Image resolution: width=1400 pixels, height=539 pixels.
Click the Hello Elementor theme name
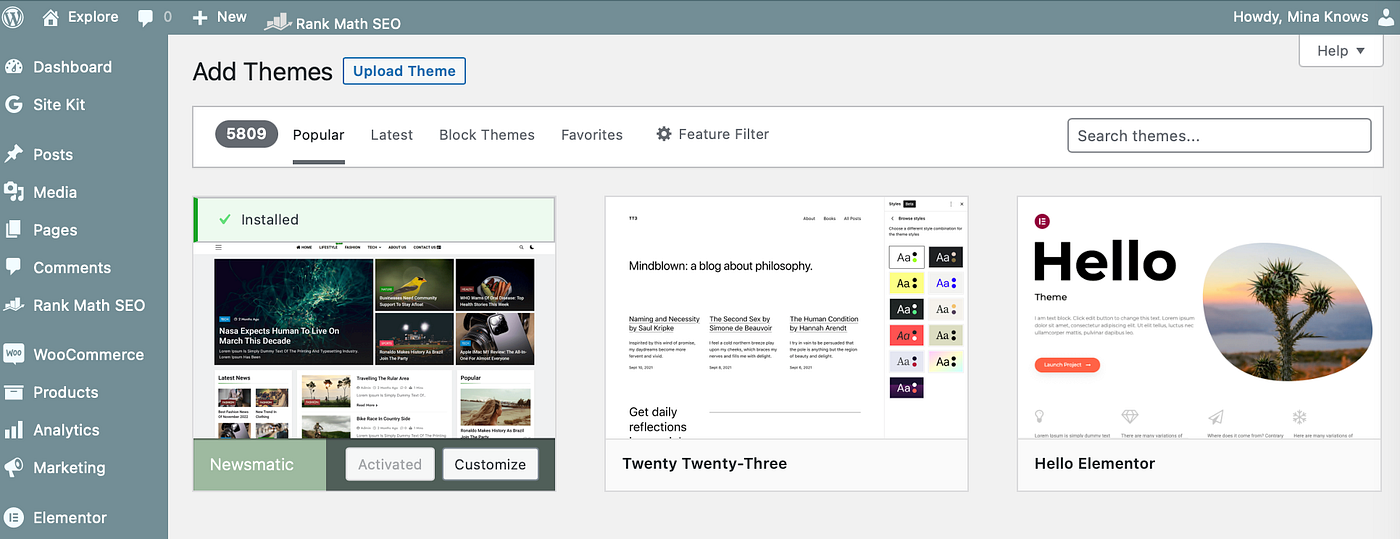(1094, 464)
